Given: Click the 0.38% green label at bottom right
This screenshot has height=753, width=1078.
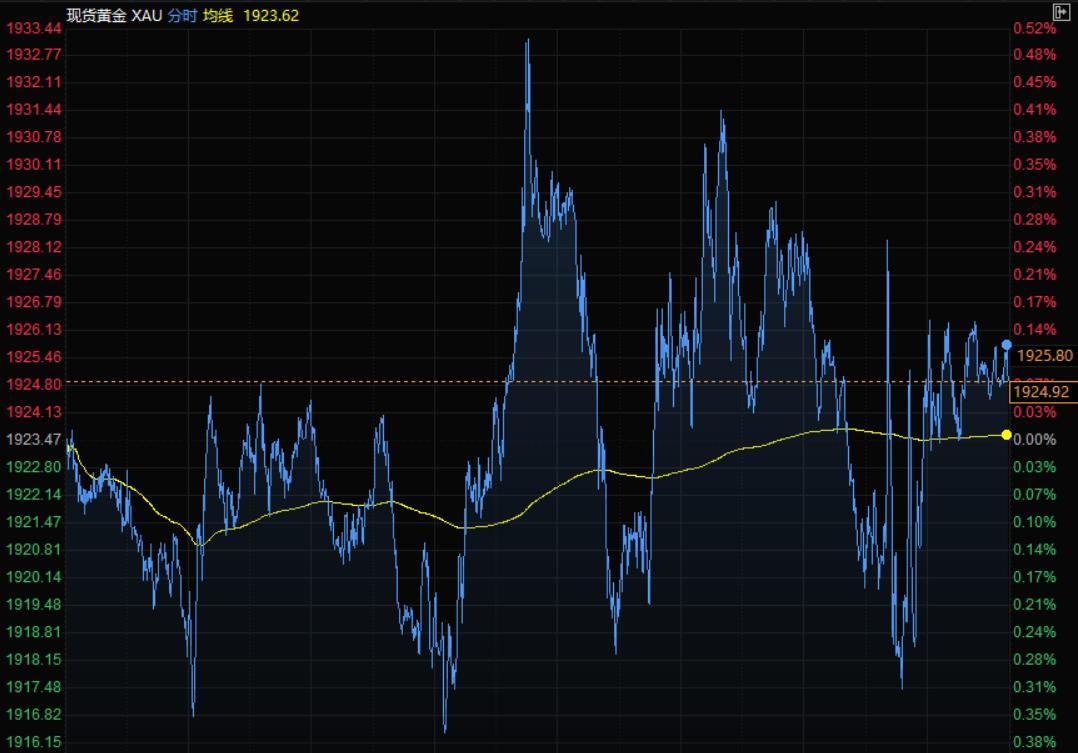Looking at the screenshot, I should point(1034,742).
